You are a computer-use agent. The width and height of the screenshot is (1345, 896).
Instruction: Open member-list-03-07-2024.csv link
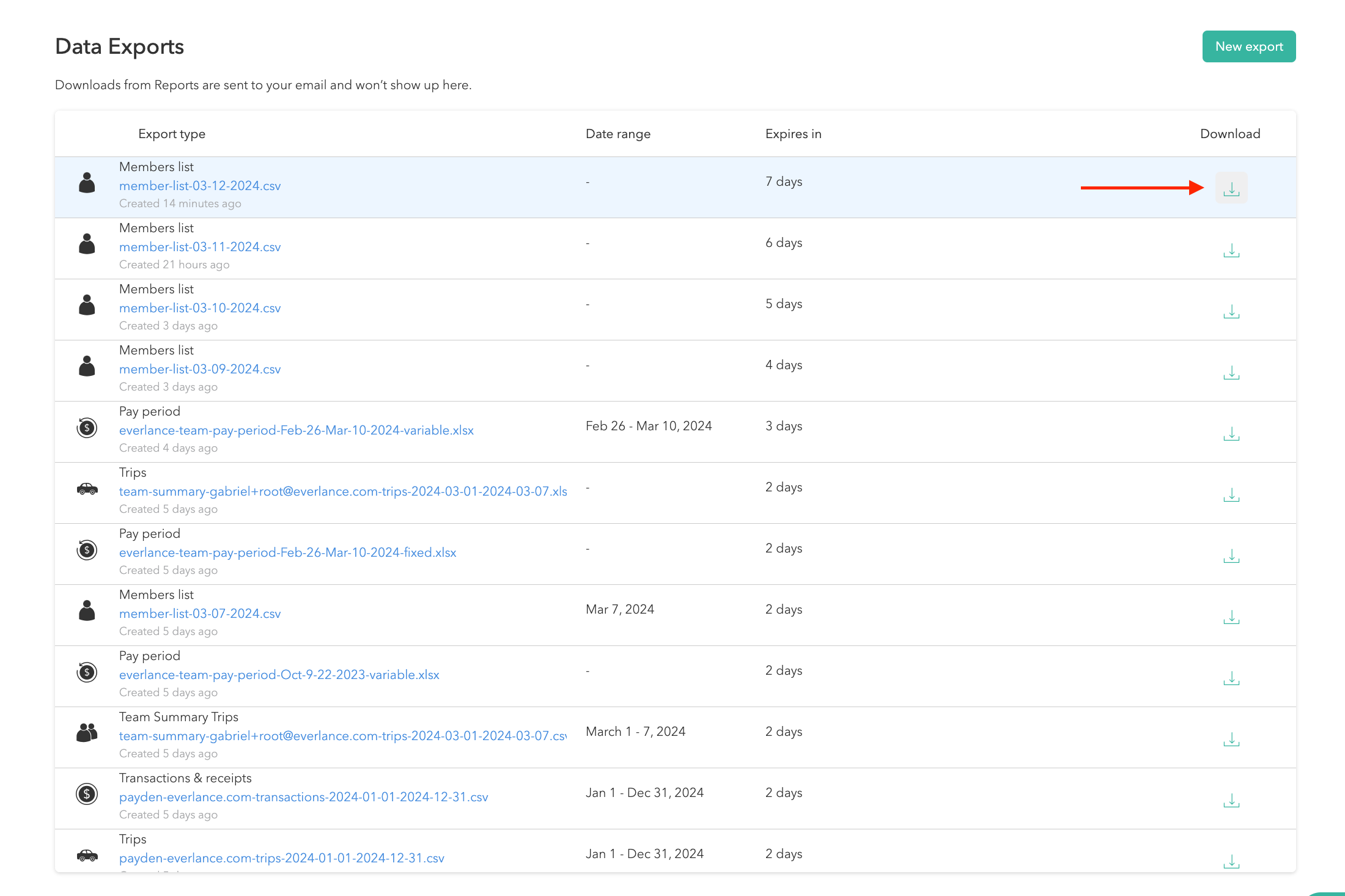tap(200, 614)
